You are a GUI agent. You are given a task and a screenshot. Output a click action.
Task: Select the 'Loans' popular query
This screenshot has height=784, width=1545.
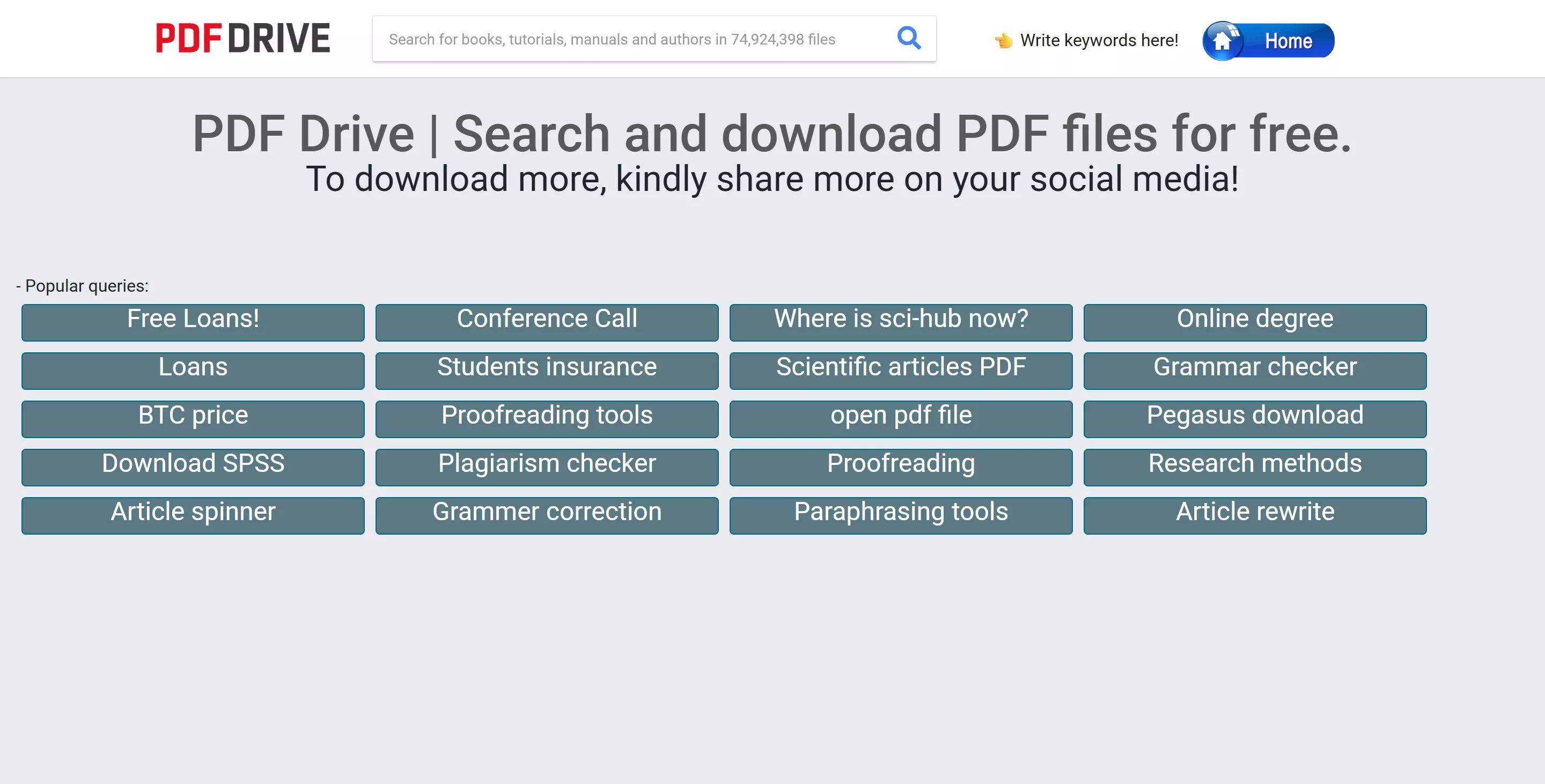click(193, 371)
